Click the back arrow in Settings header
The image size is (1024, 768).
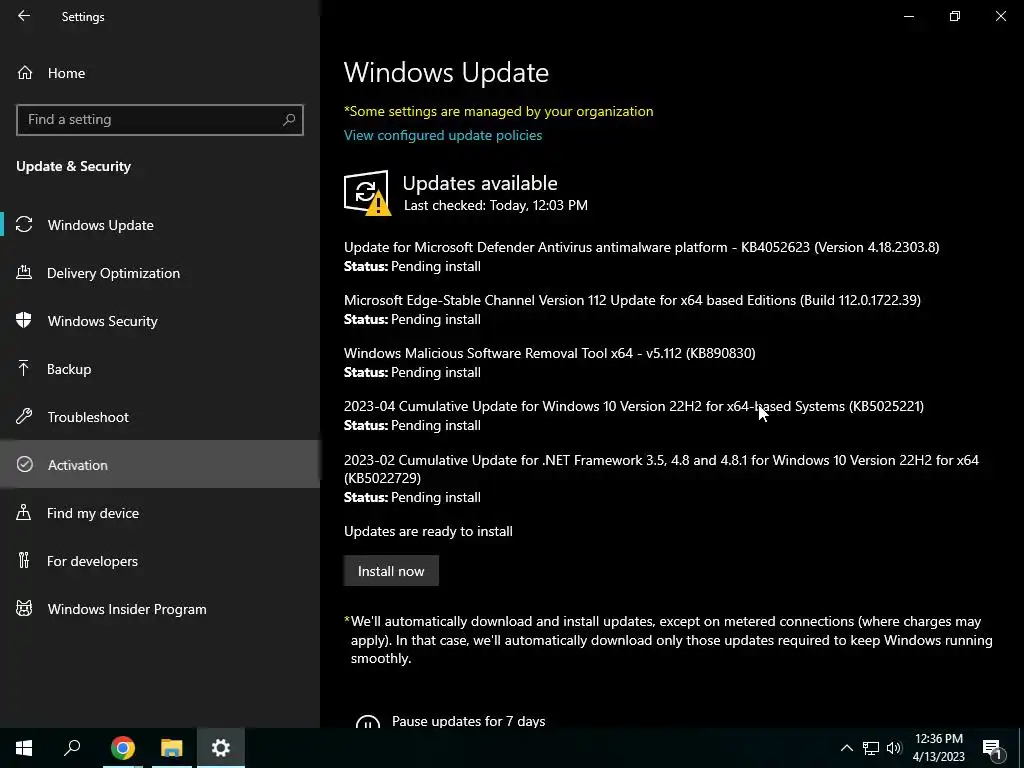[24, 16]
